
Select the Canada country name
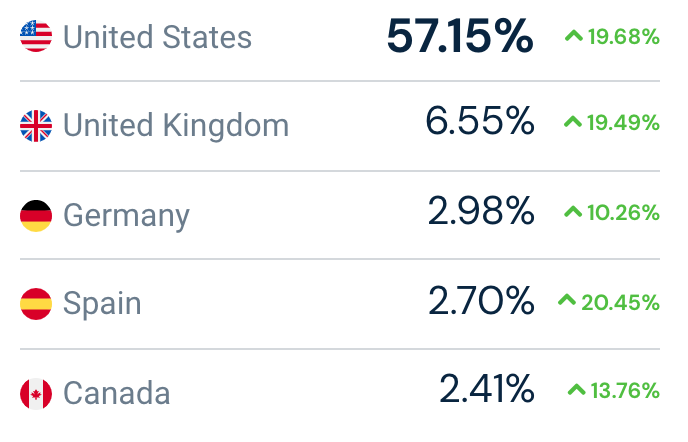coord(117,393)
